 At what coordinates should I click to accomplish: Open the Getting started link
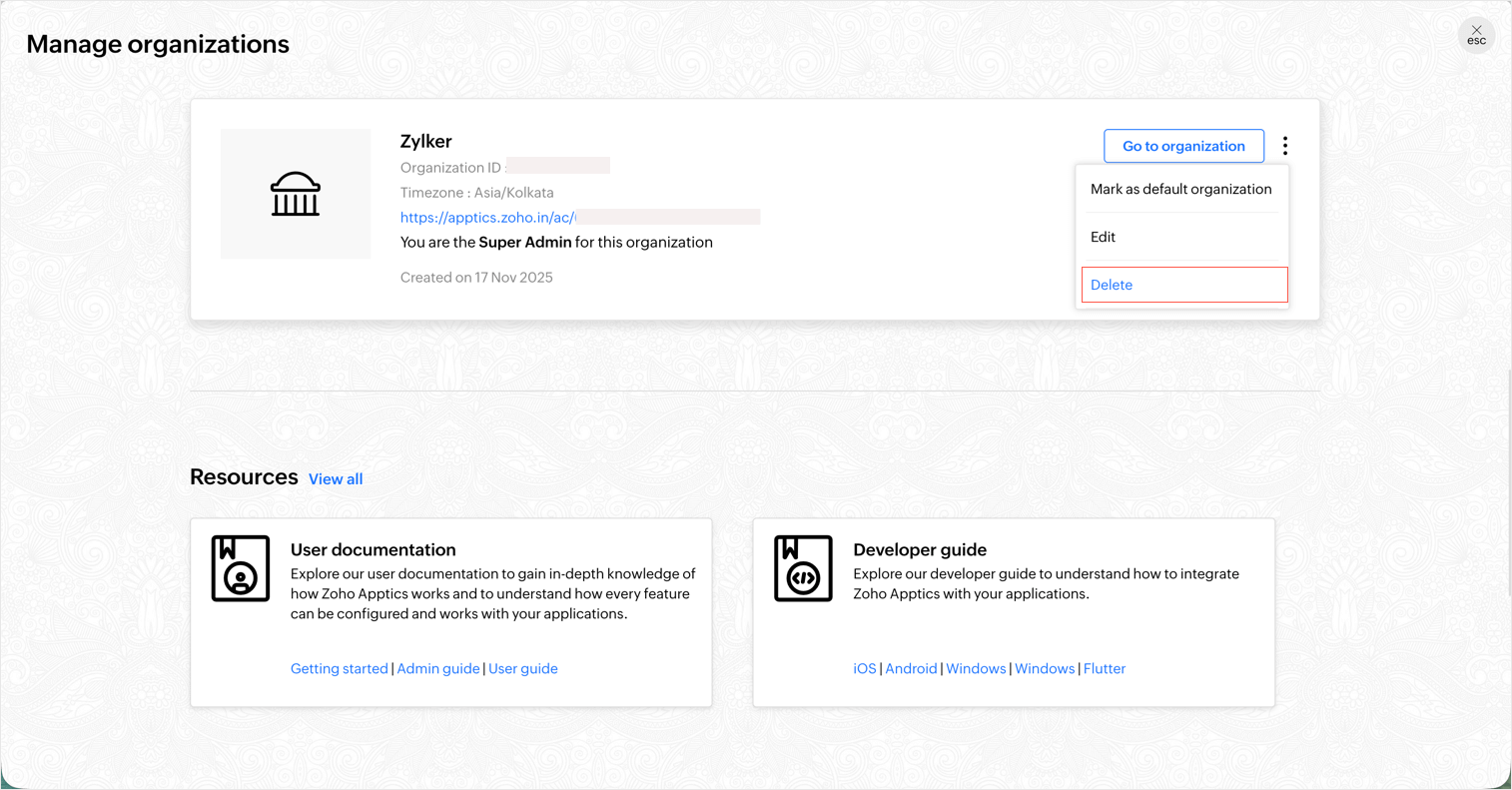coord(339,668)
